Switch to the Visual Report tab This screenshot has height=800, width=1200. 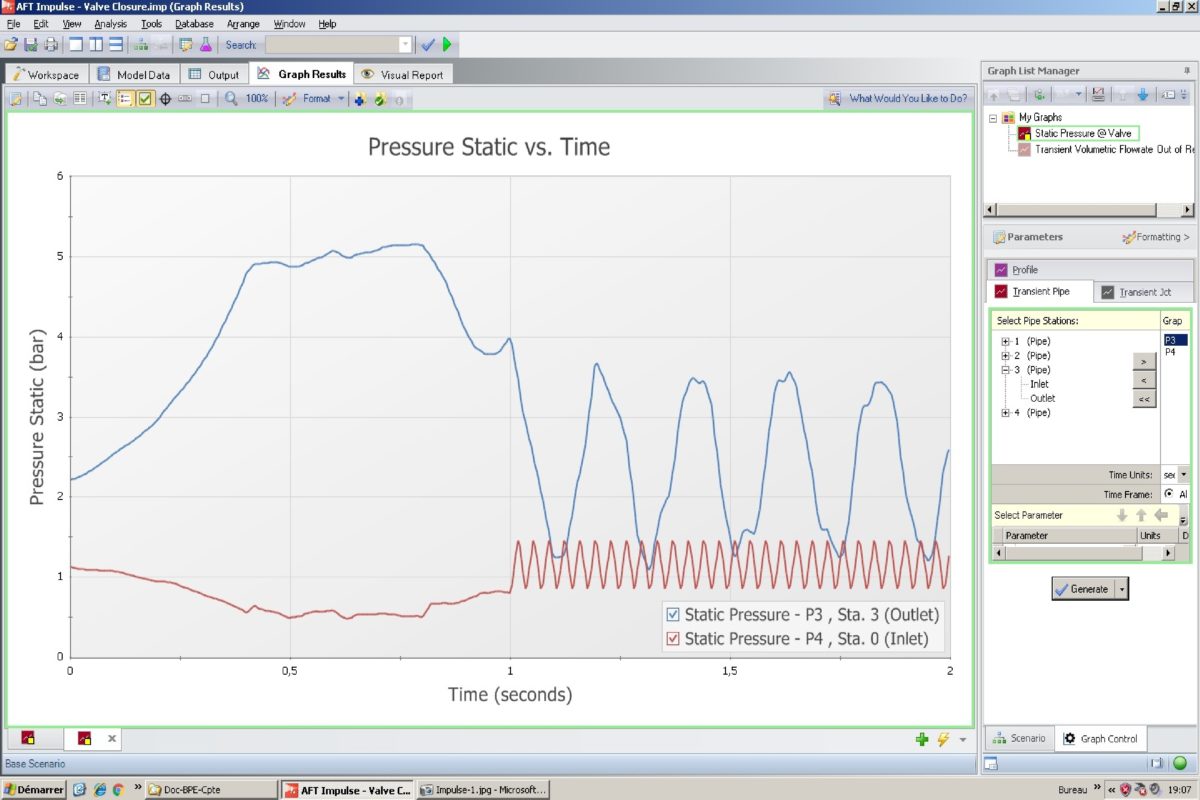point(403,74)
